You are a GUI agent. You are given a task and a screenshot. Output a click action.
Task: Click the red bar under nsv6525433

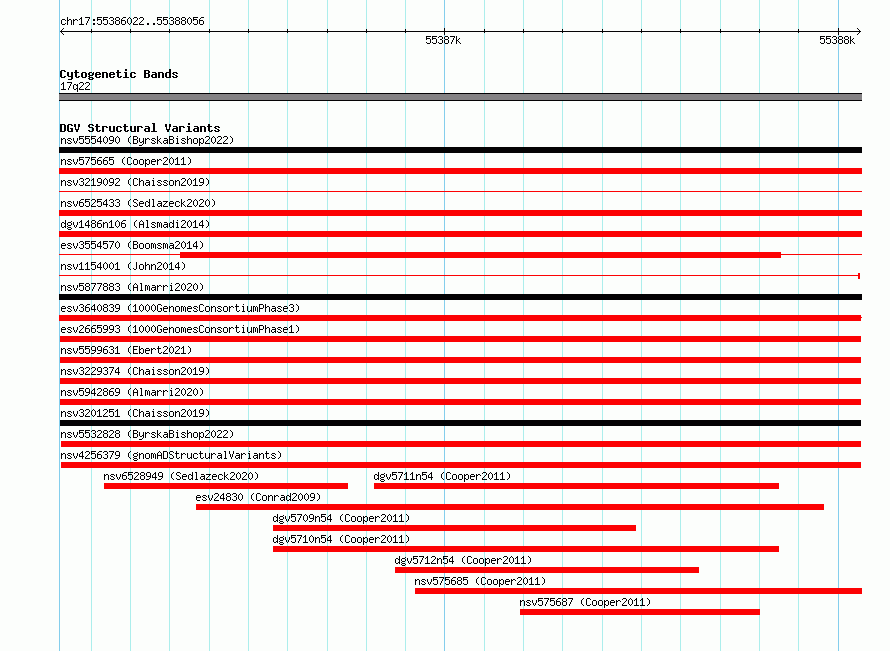460,213
